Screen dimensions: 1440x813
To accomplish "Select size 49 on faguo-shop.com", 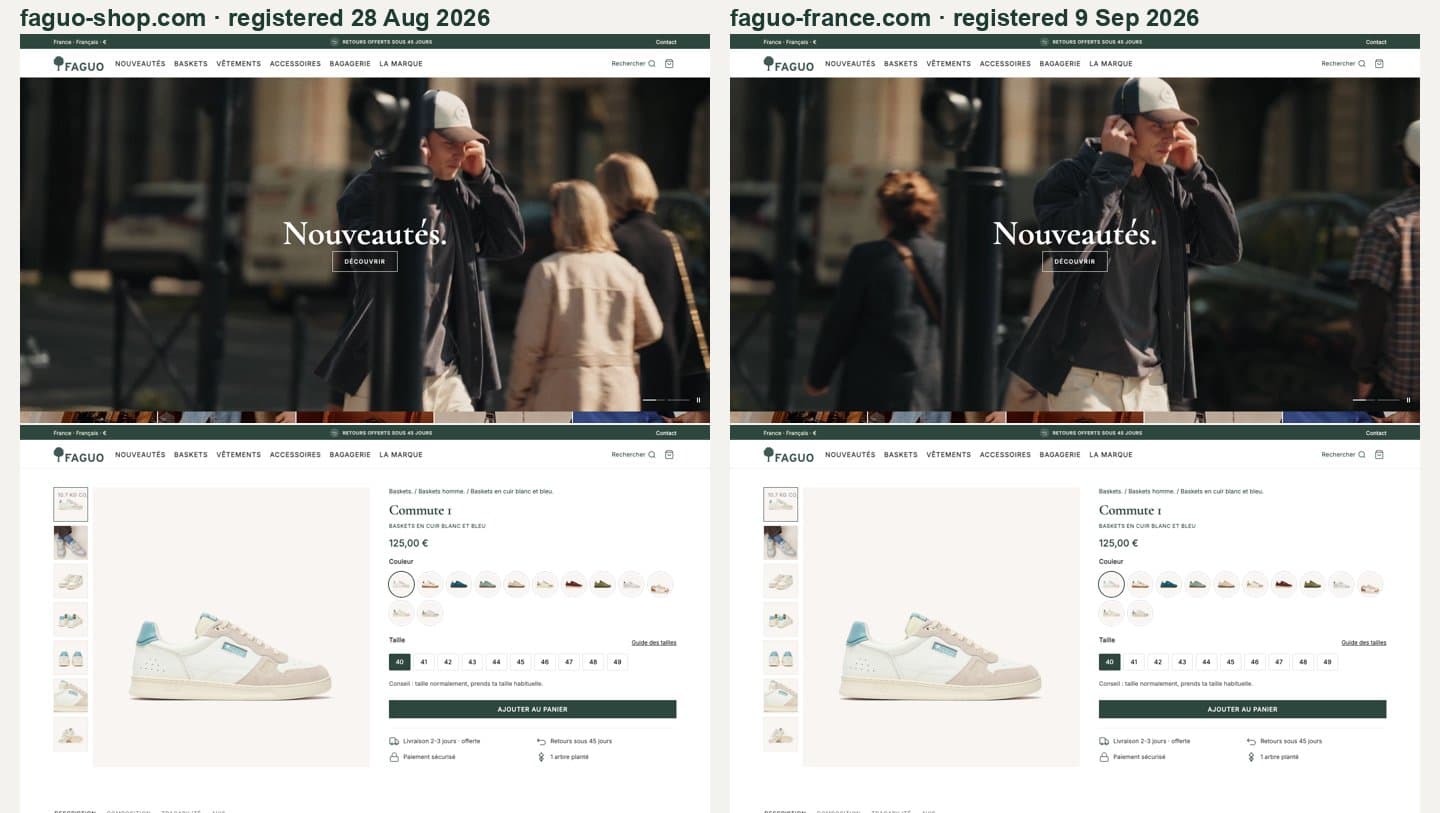I will click(617, 662).
